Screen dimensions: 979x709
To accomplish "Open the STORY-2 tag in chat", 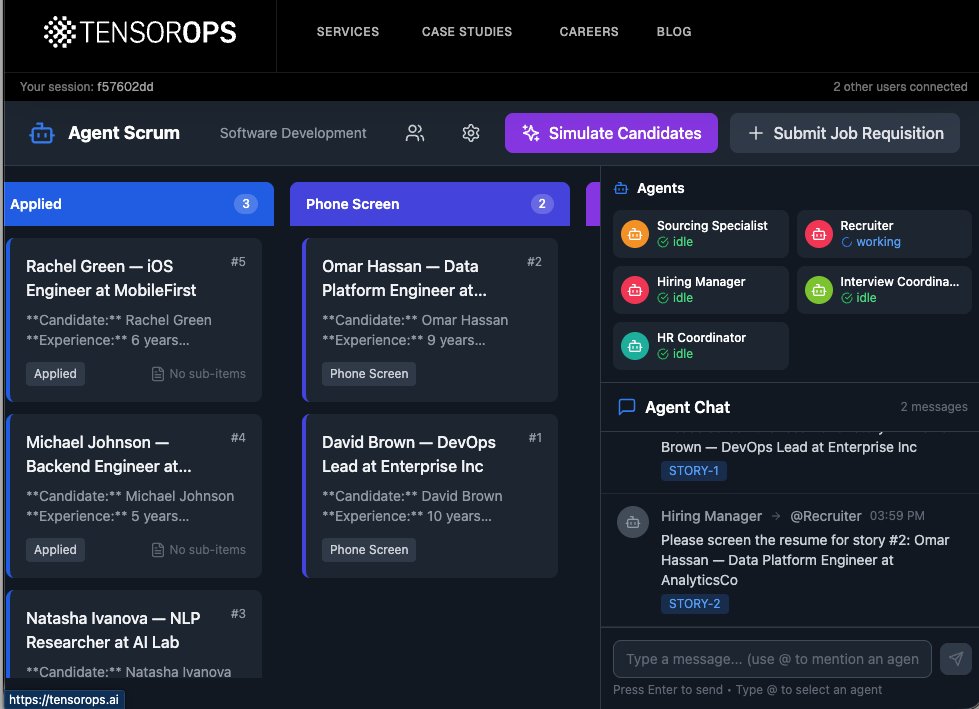I will pyautogui.click(x=694, y=603).
